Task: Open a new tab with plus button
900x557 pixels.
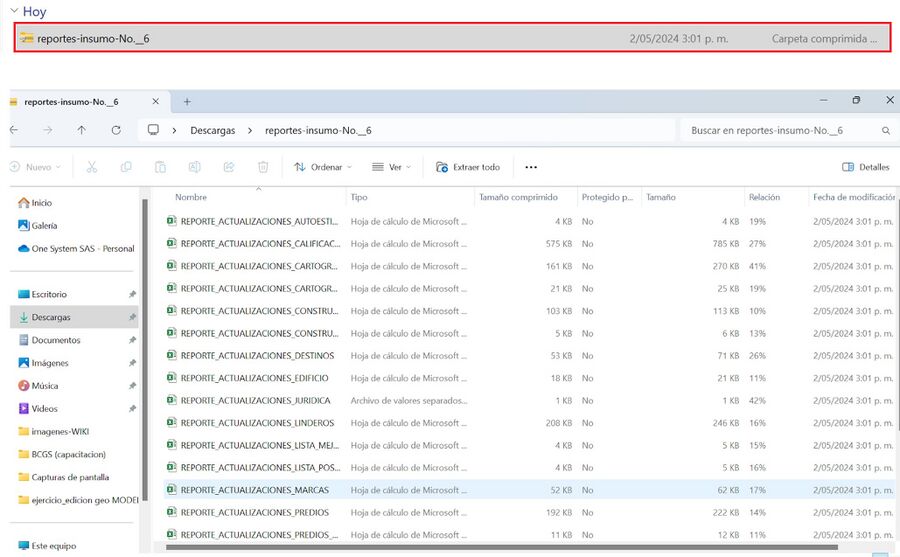Action: coord(187,102)
